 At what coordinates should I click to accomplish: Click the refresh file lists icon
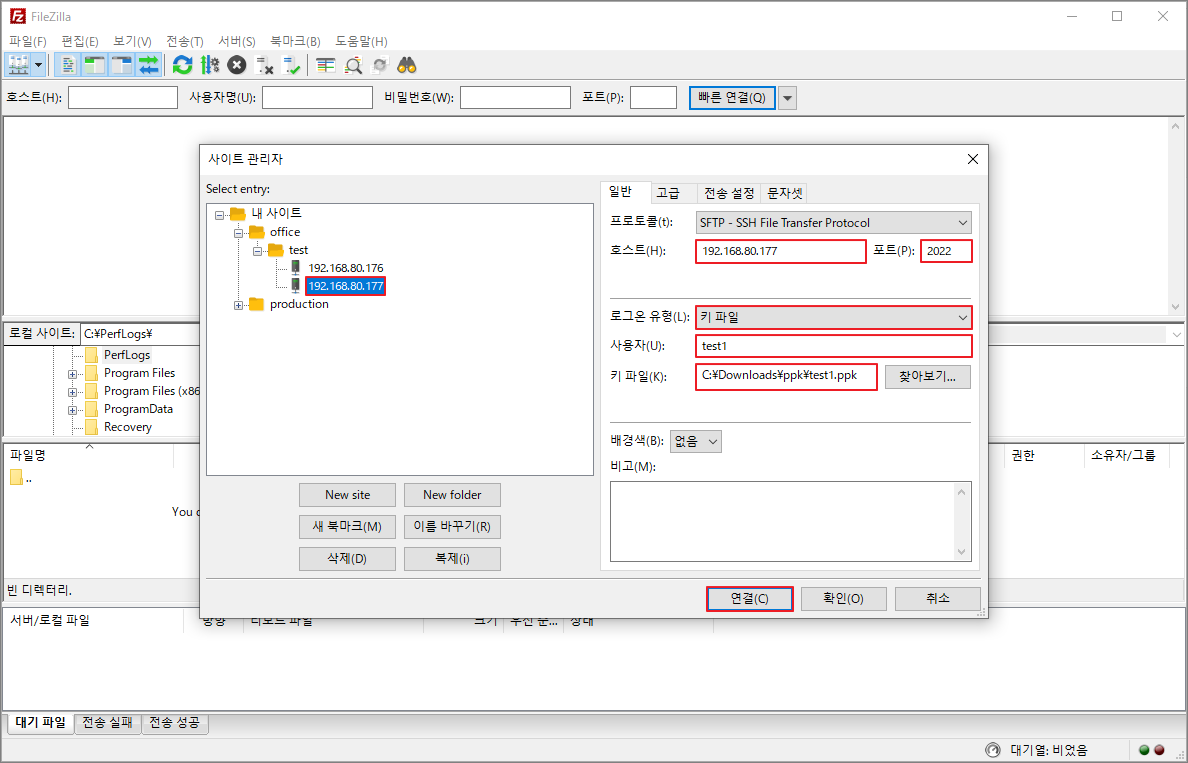click(183, 65)
